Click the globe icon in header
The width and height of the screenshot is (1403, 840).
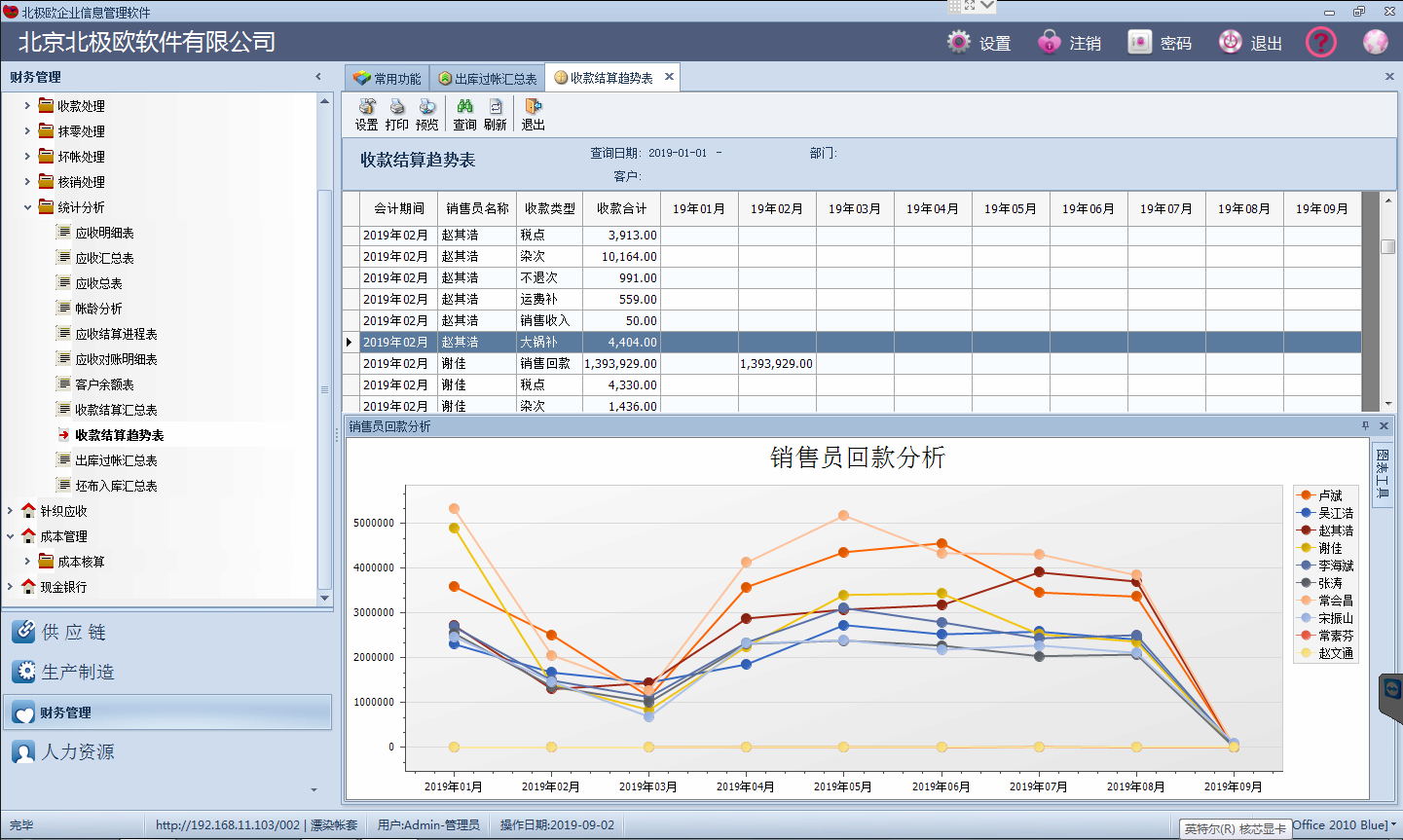(1376, 42)
